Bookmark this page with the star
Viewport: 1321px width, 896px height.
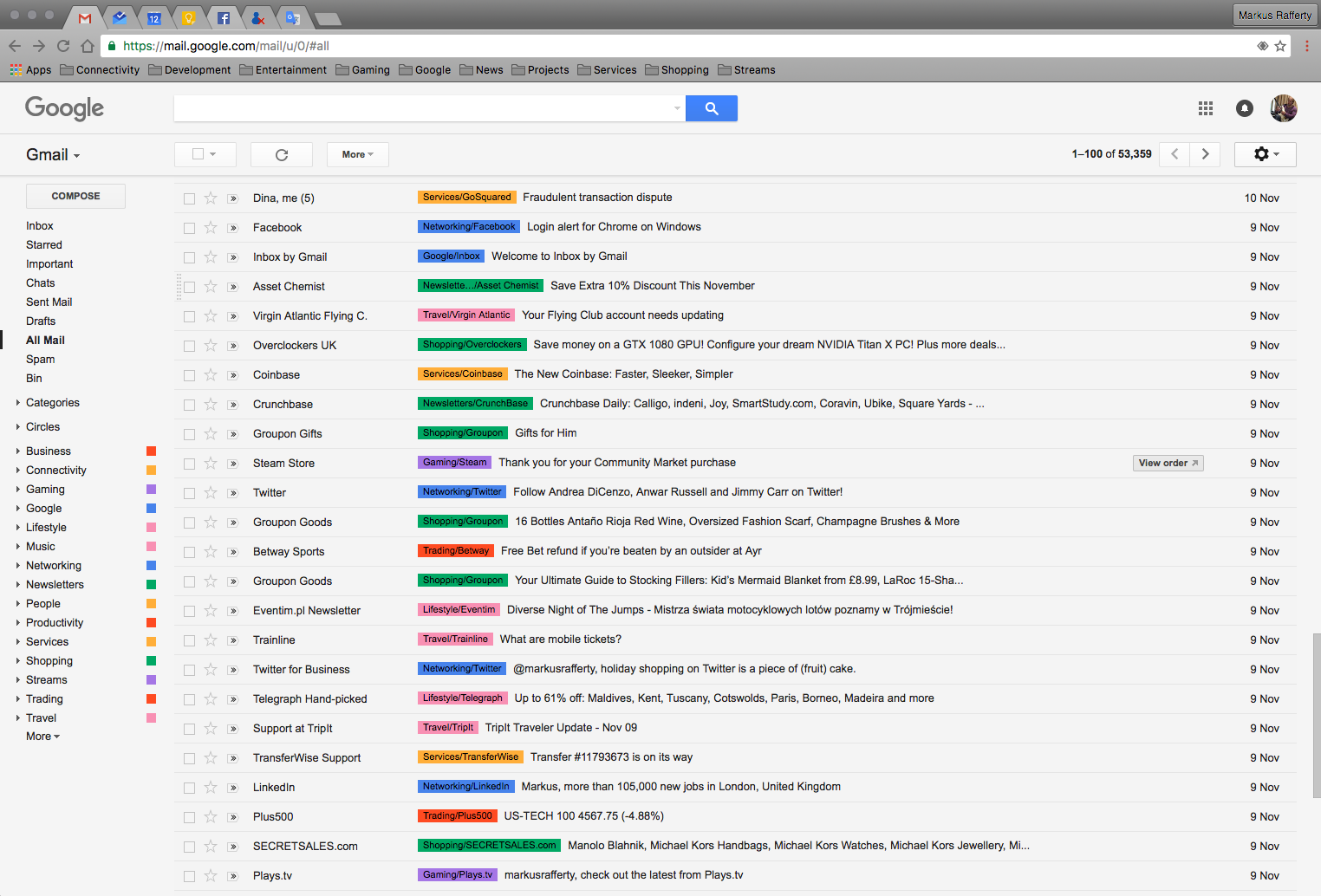1280,46
